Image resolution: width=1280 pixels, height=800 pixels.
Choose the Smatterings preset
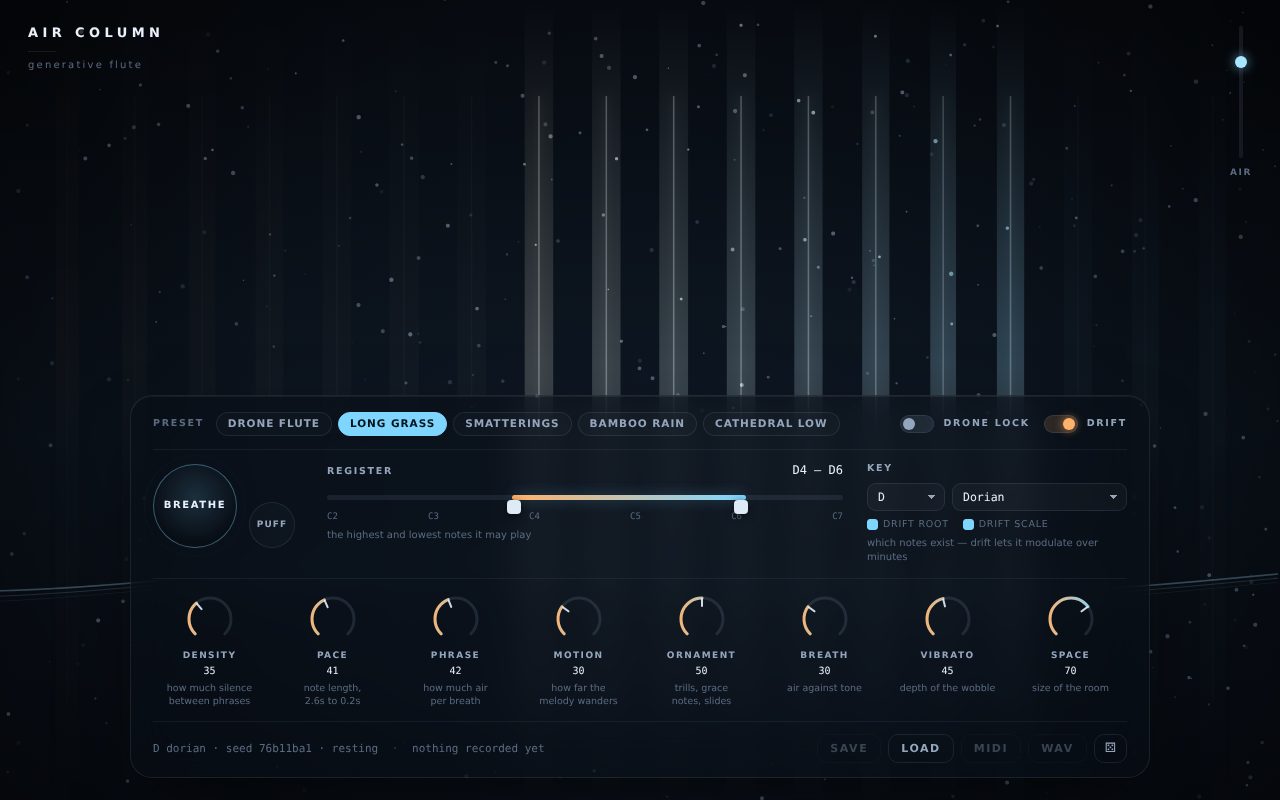tap(512, 424)
